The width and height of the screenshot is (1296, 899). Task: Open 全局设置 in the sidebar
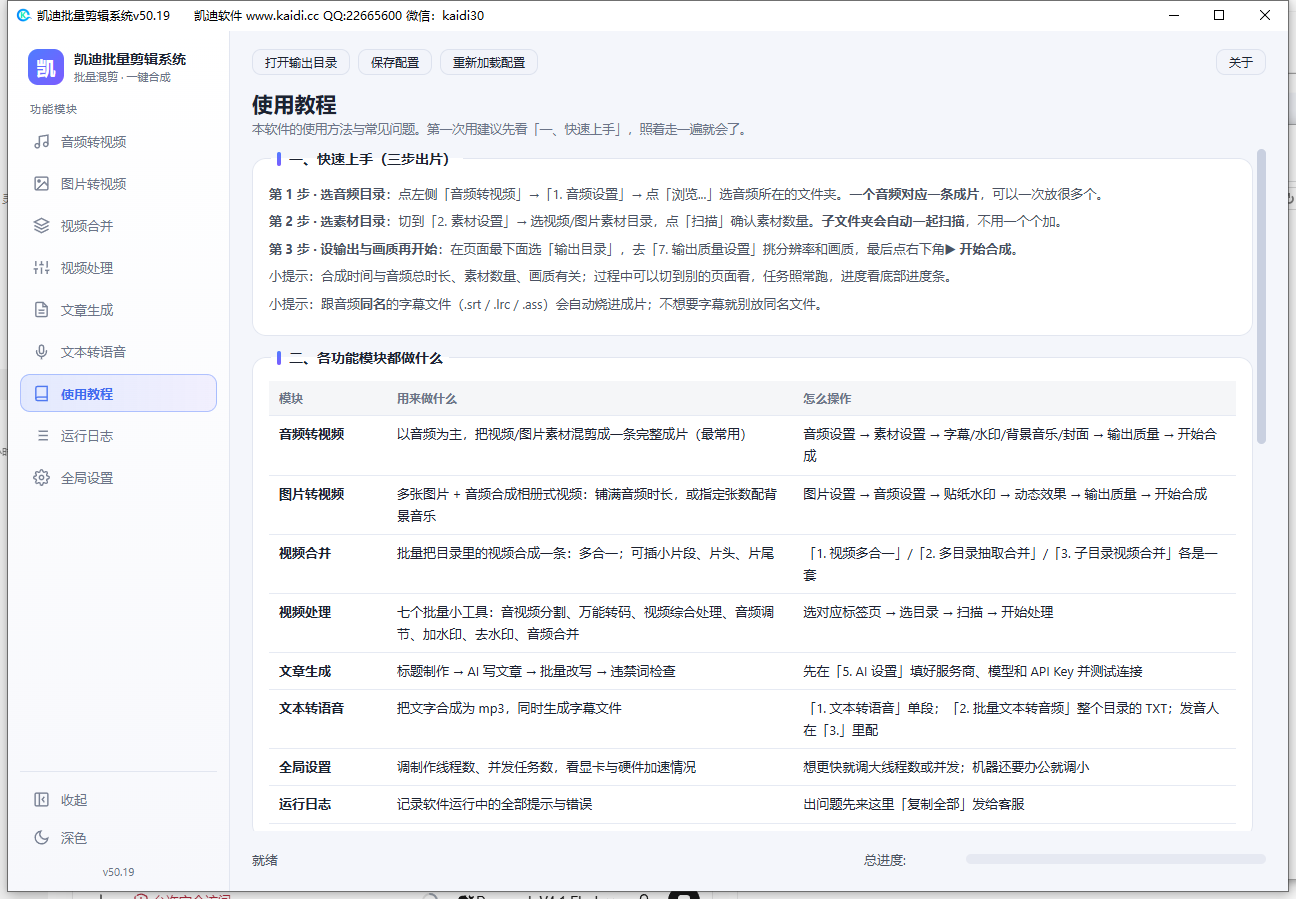click(x=118, y=478)
